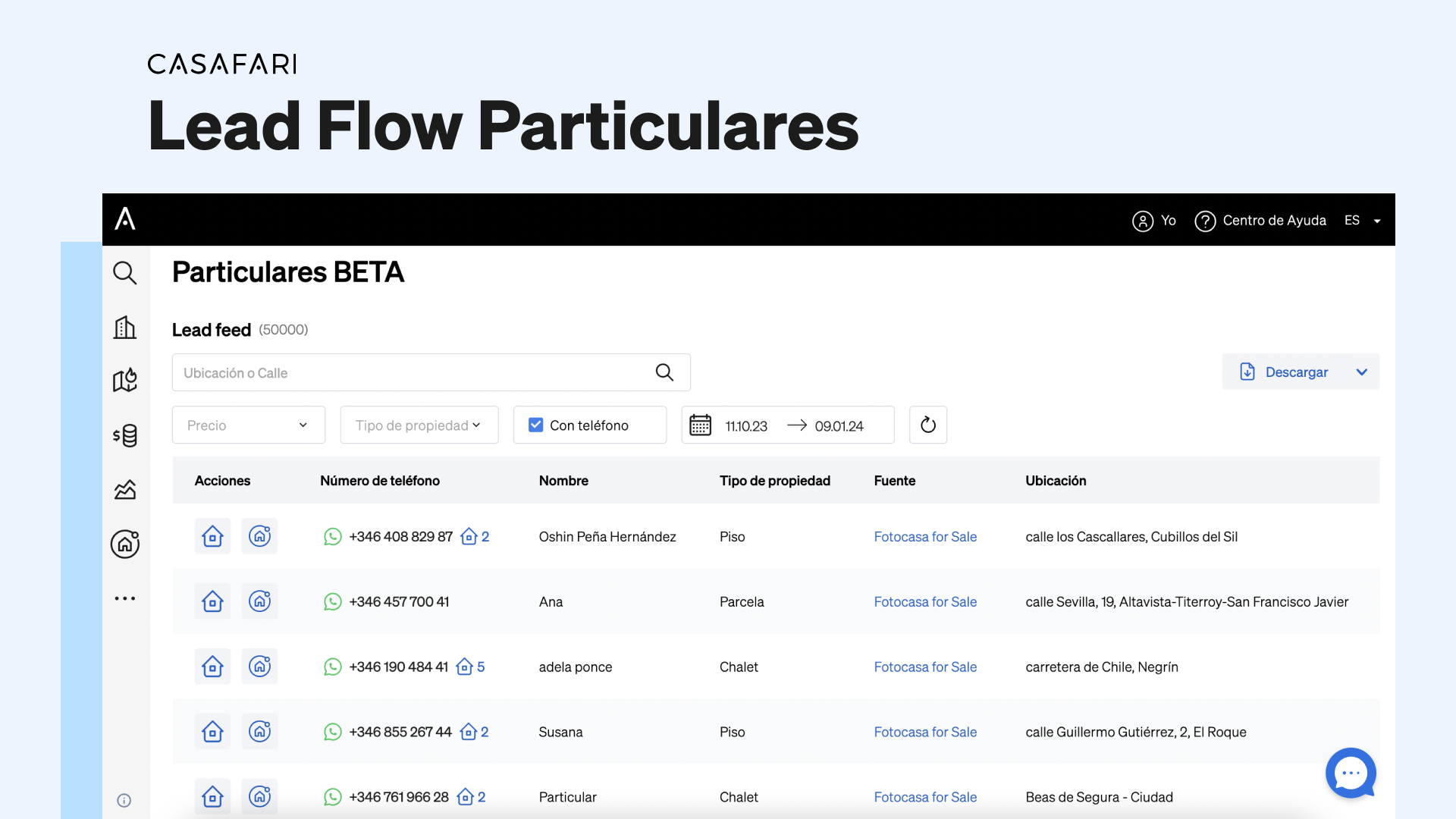Open the map/location sidebar icon panel

125,380
